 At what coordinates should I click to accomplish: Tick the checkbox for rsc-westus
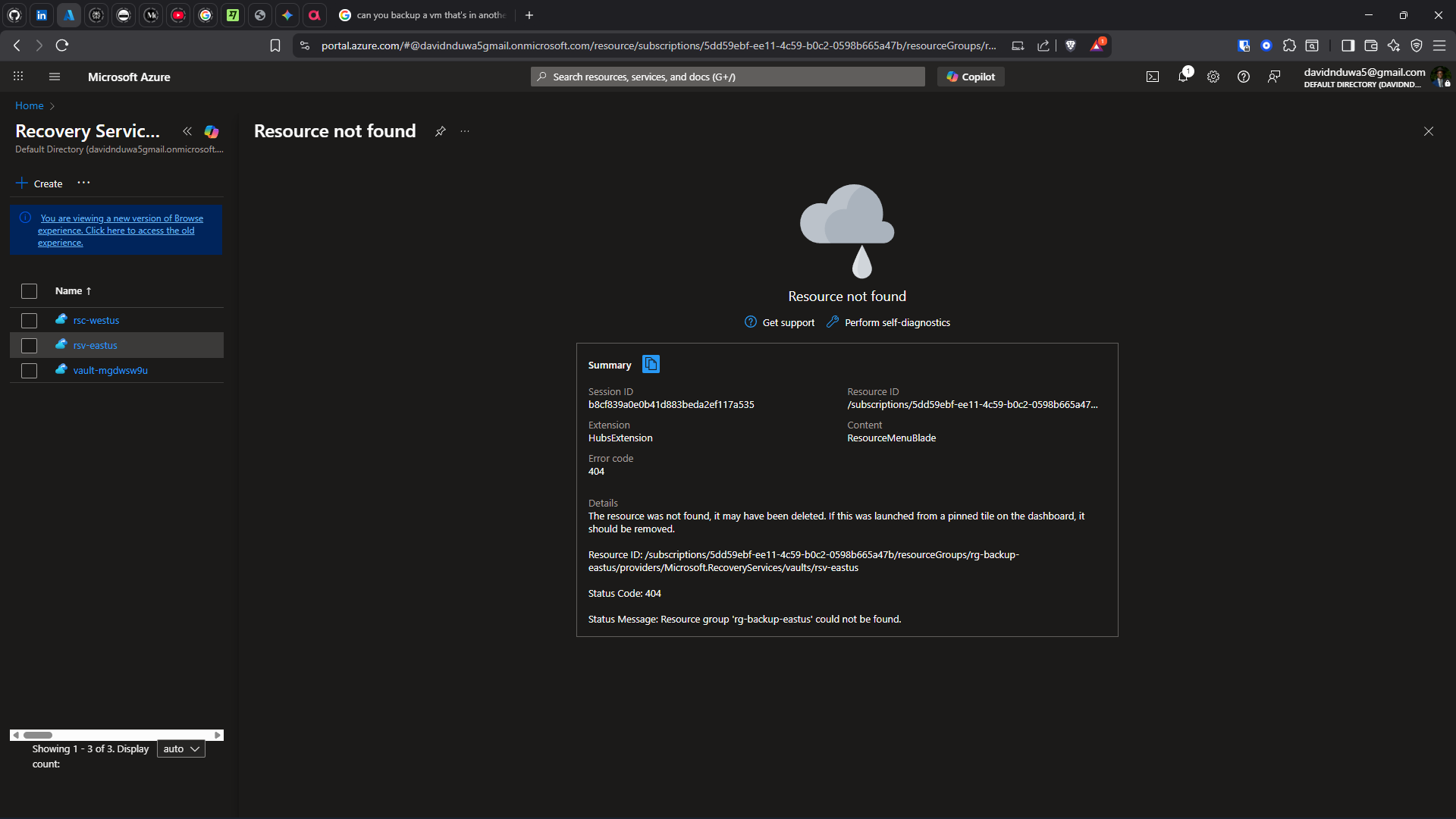(29, 321)
